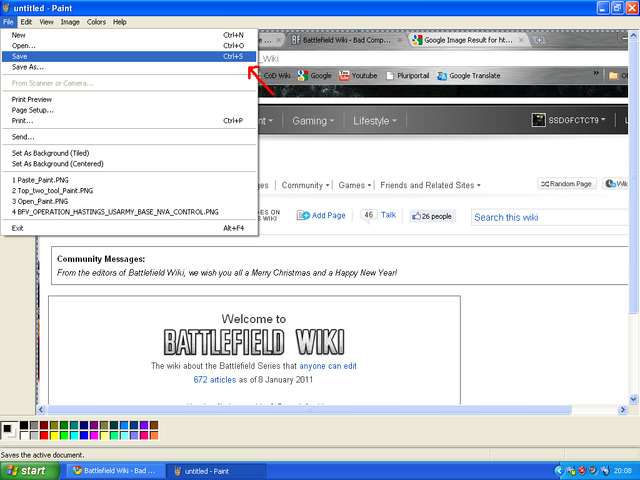Image resolution: width=640 pixels, height=480 pixels.
Task: Pick the white color swatch
Action: point(24,436)
